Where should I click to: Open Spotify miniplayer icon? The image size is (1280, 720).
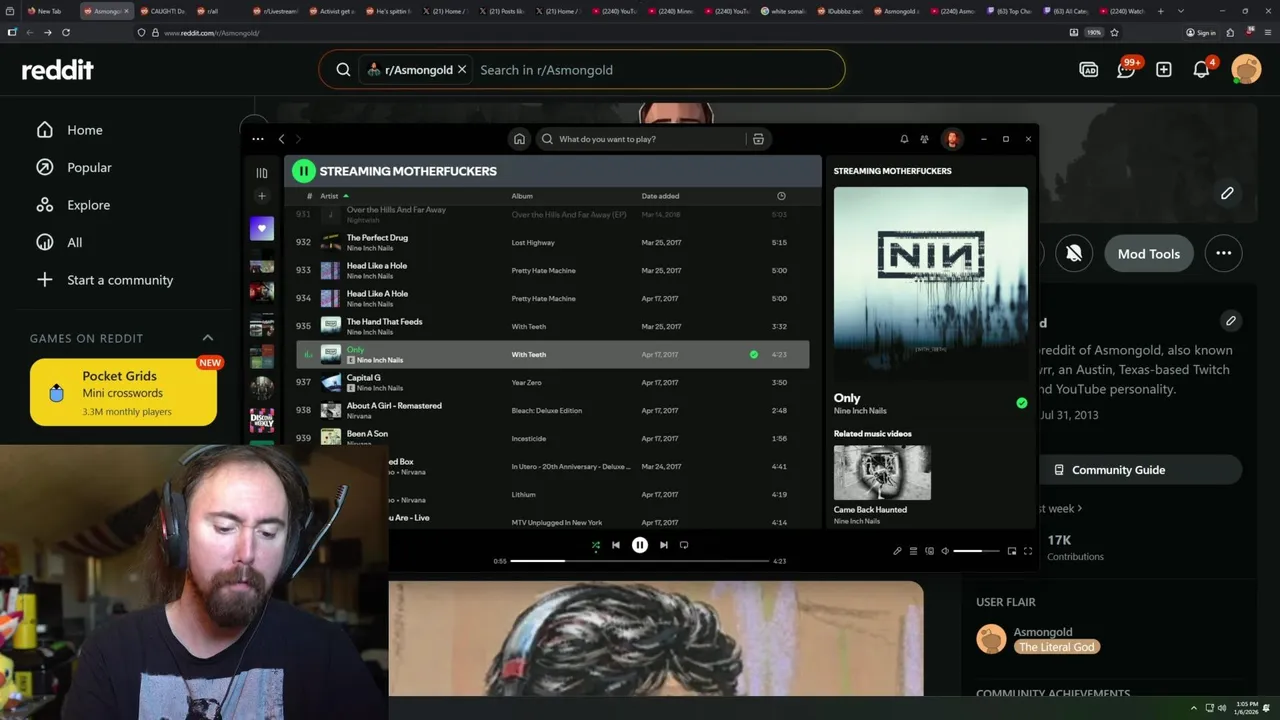tap(1012, 551)
